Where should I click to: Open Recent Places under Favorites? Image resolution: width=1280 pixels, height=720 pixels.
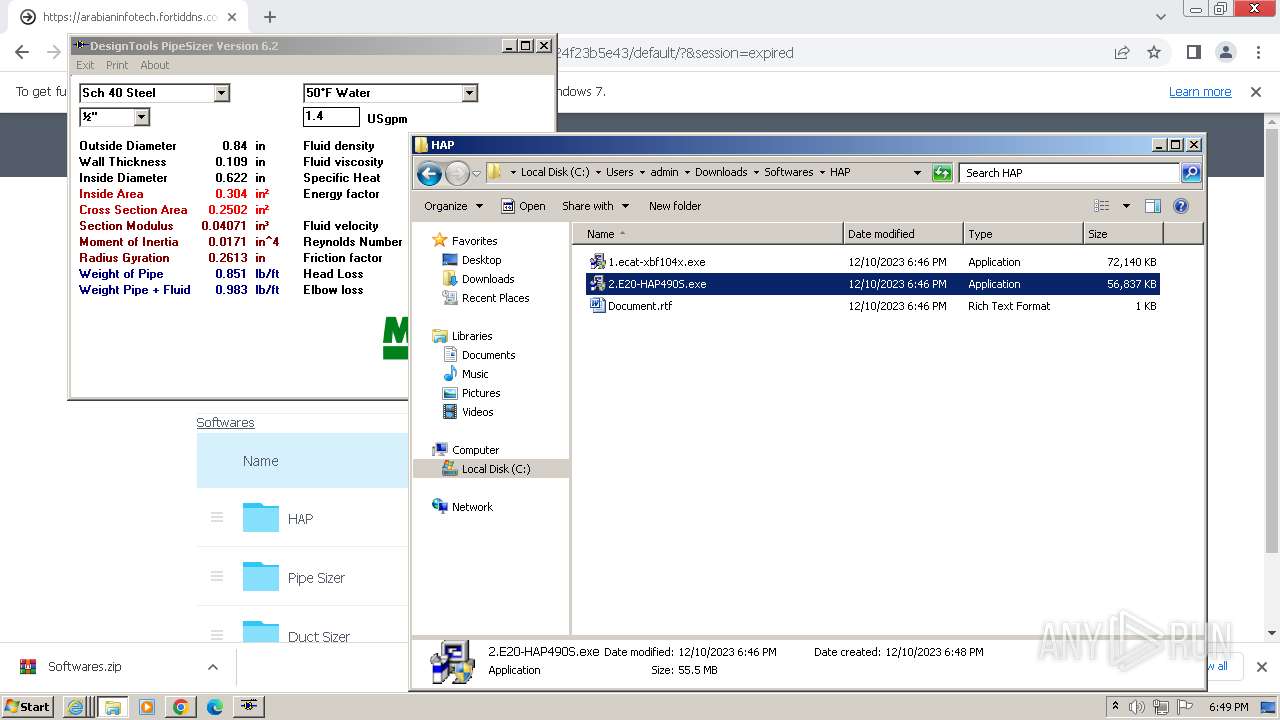495,298
